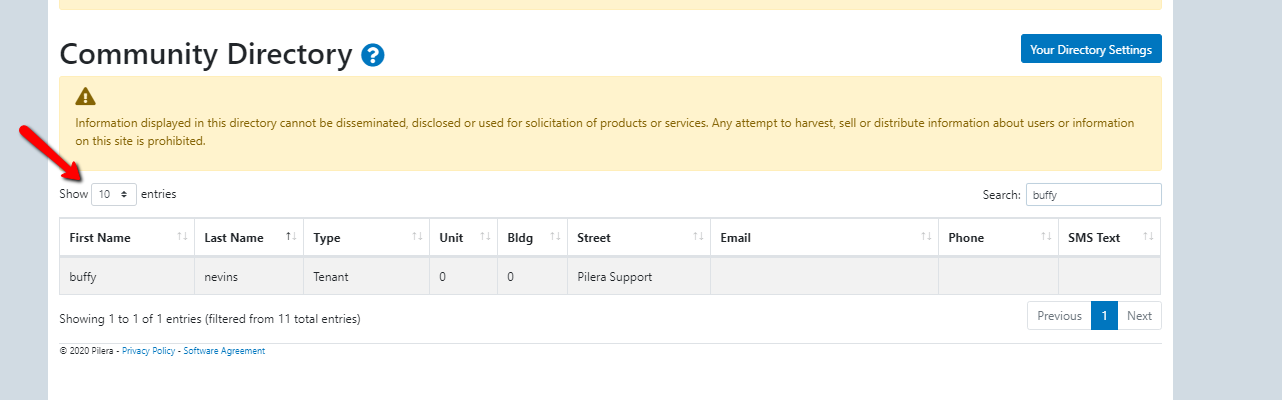Sort by Phone column arrows
The height and width of the screenshot is (400, 1282).
click(x=1045, y=237)
